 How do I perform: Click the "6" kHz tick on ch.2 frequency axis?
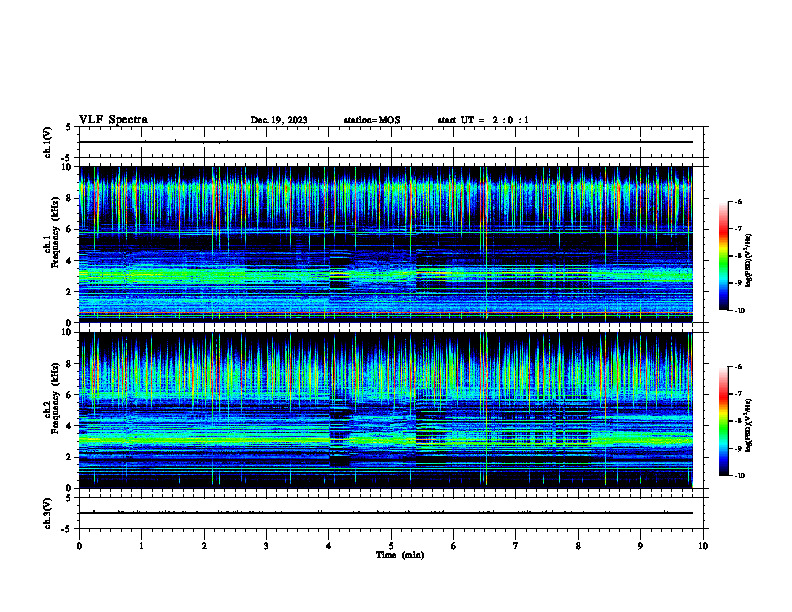coord(69,395)
